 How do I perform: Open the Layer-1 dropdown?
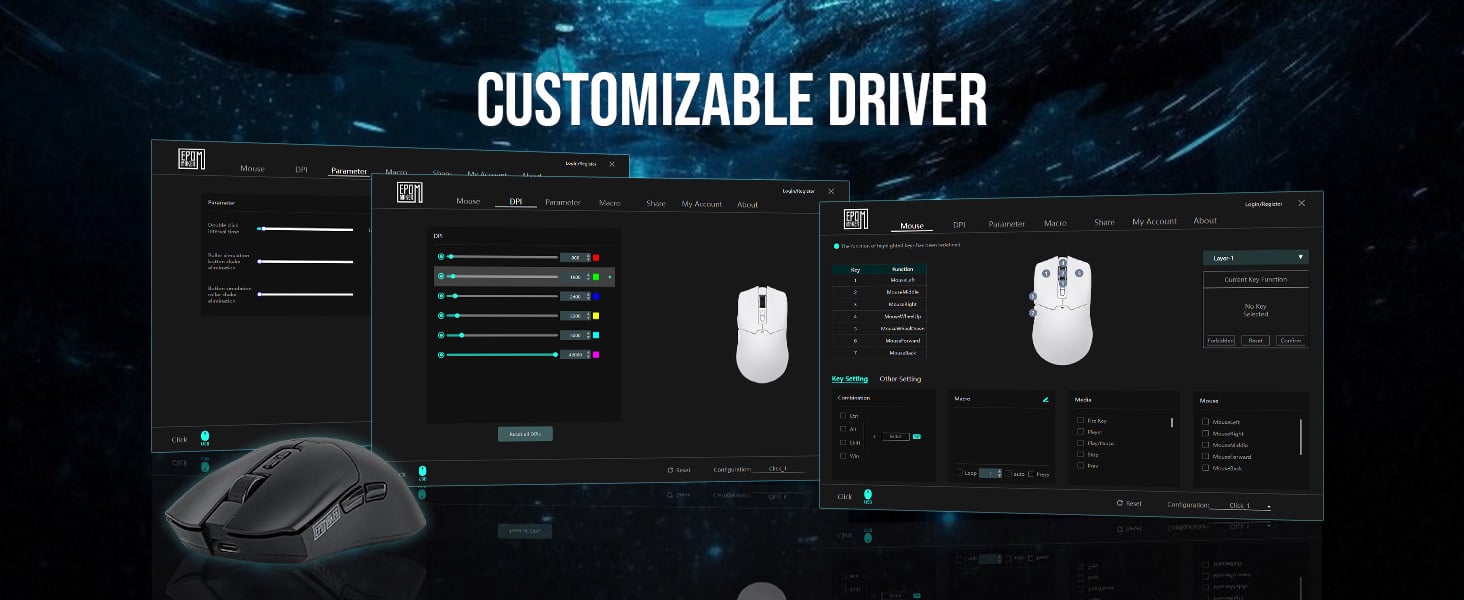tap(1256, 257)
